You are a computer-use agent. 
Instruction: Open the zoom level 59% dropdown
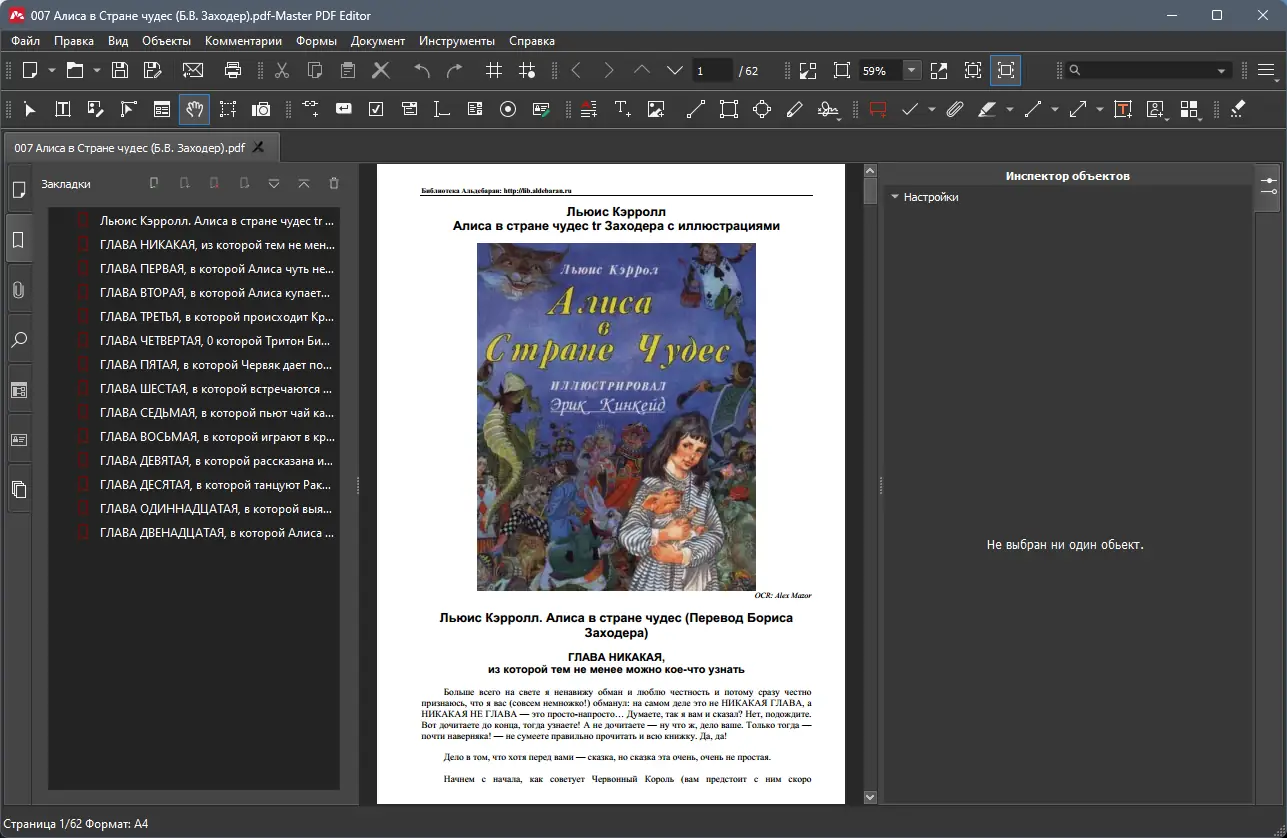pyautogui.click(x=912, y=70)
